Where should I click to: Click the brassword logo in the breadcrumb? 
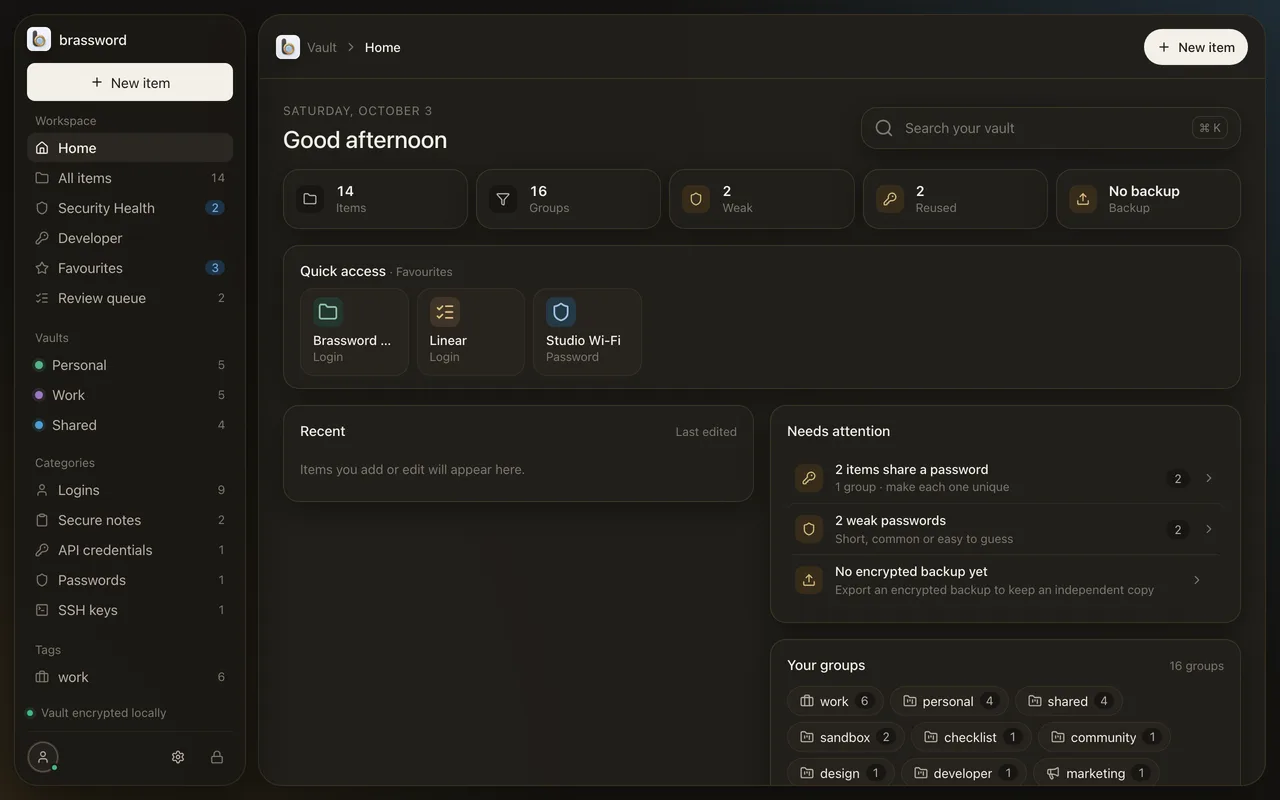[x=288, y=47]
